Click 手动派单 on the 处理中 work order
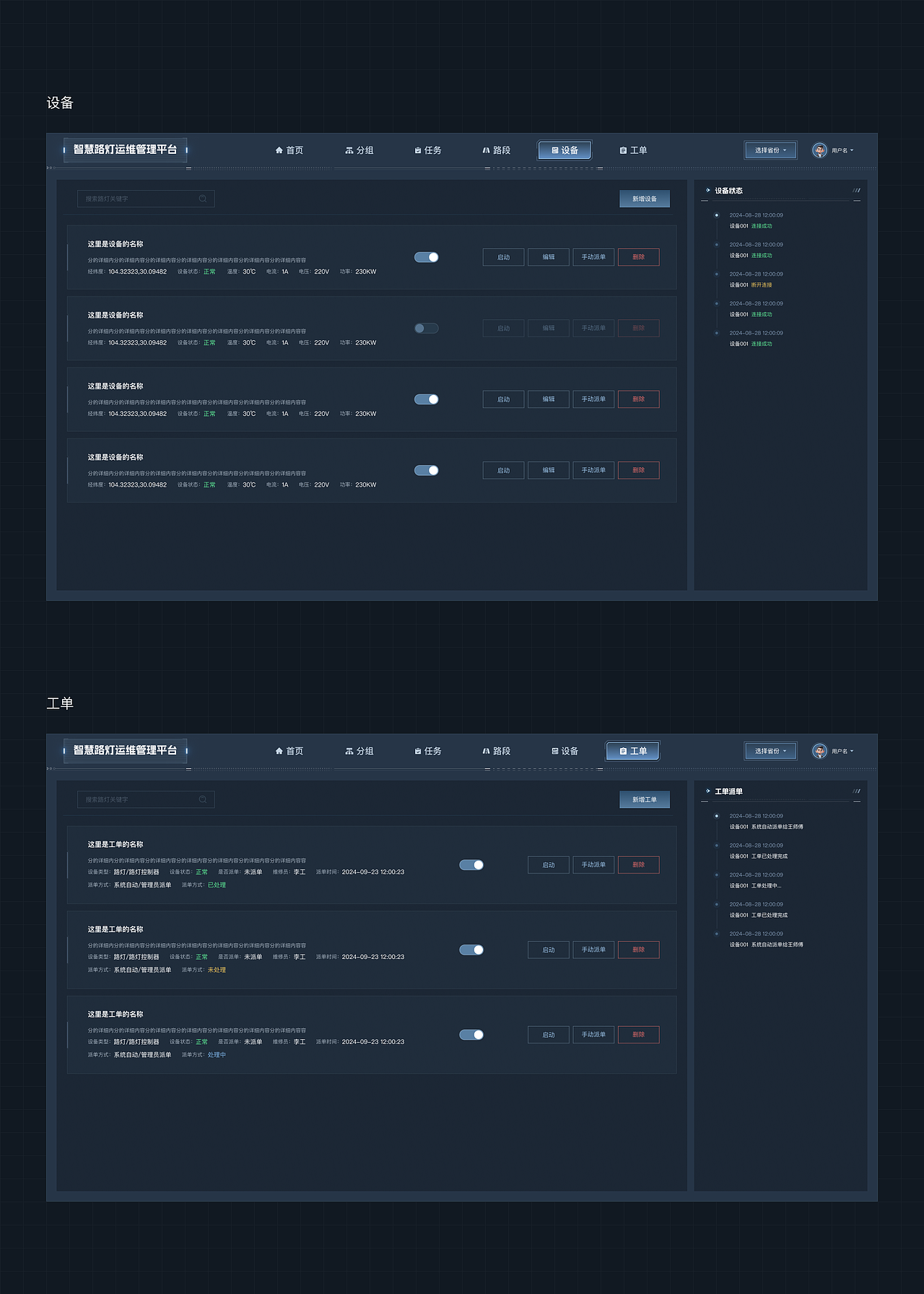This screenshot has width=924, height=1294. [593, 1035]
